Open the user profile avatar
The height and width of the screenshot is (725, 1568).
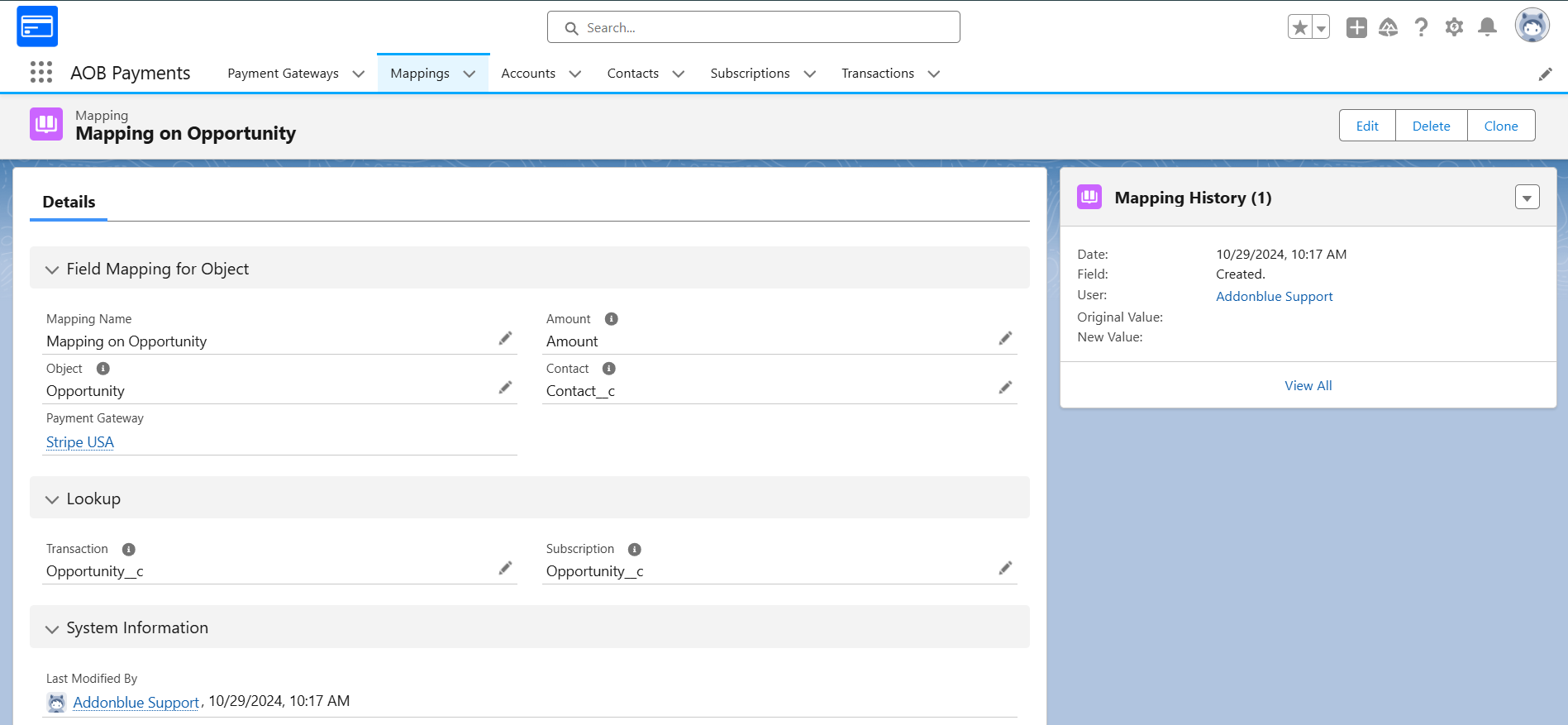click(1532, 26)
